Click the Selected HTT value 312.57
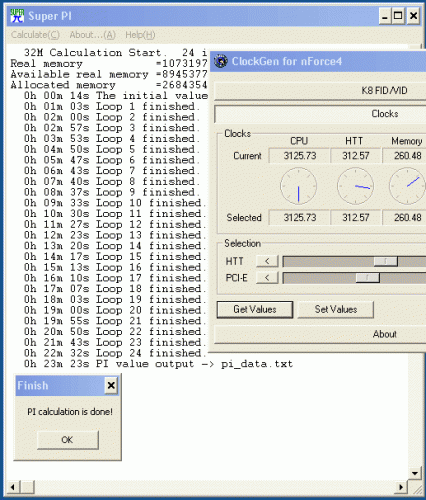The width and height of the screenshot is (426, 500). tap(356, 218)
